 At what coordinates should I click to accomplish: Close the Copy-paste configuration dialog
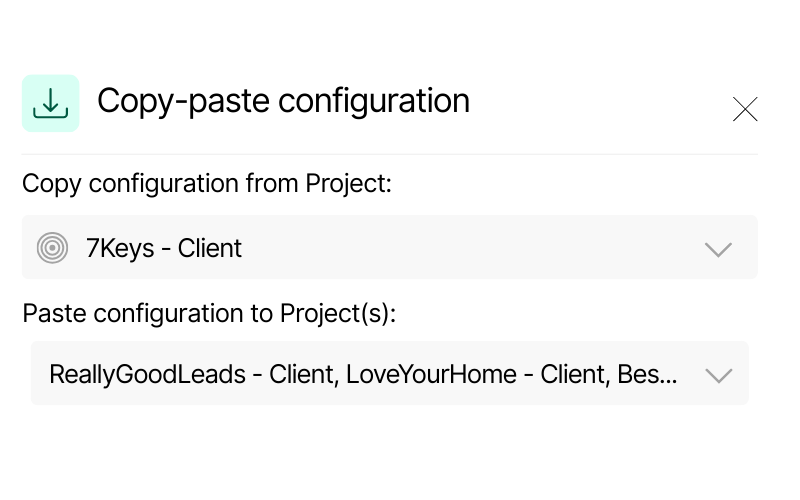tap(745, 109)
